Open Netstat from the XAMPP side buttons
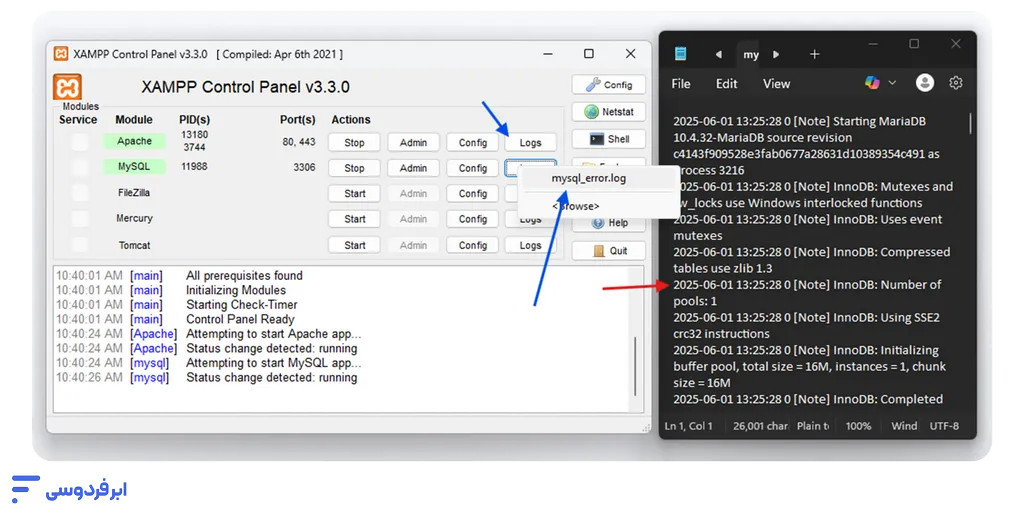The image size is (1024, 515). tap(609, 112)
